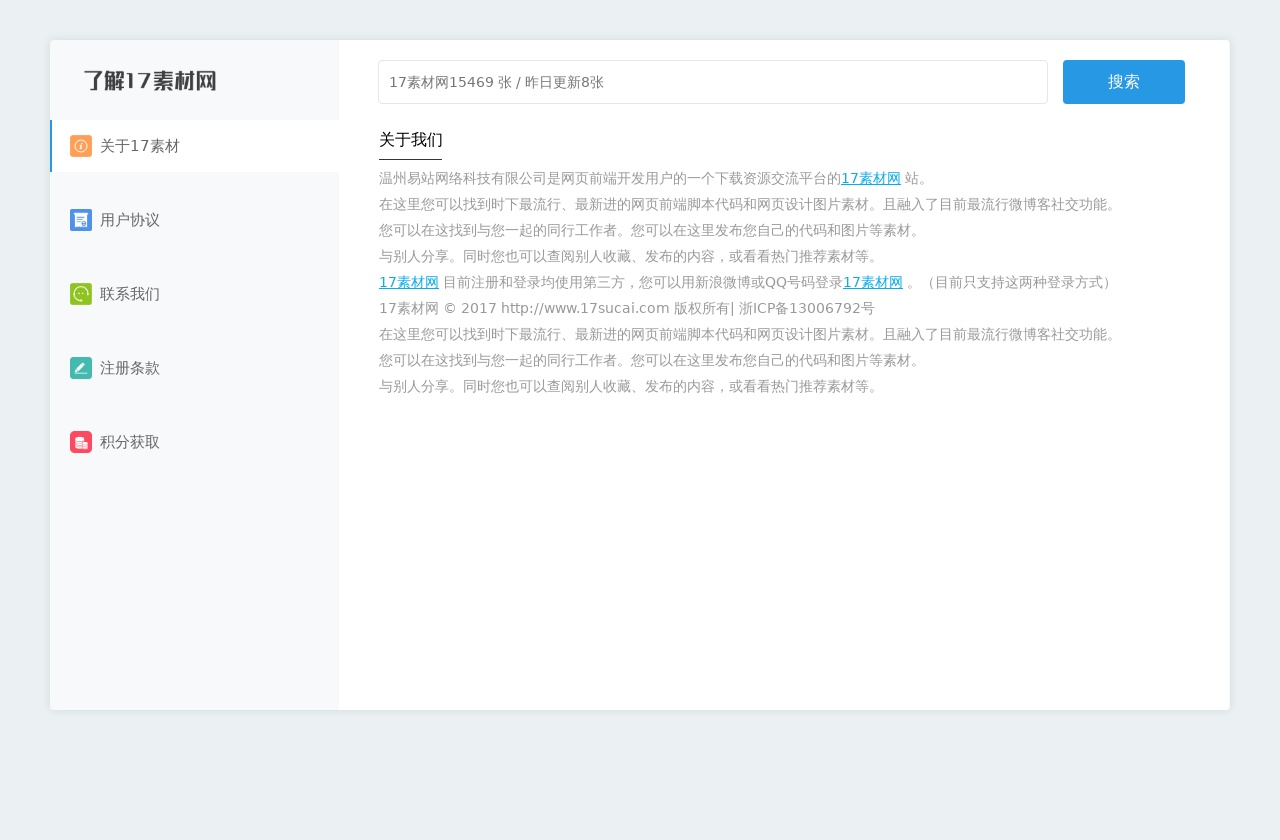This screenshot has width=1280, height=840.
Task: Follow the 17素材网 link after QQ号码登录
Action: point(873,282)
